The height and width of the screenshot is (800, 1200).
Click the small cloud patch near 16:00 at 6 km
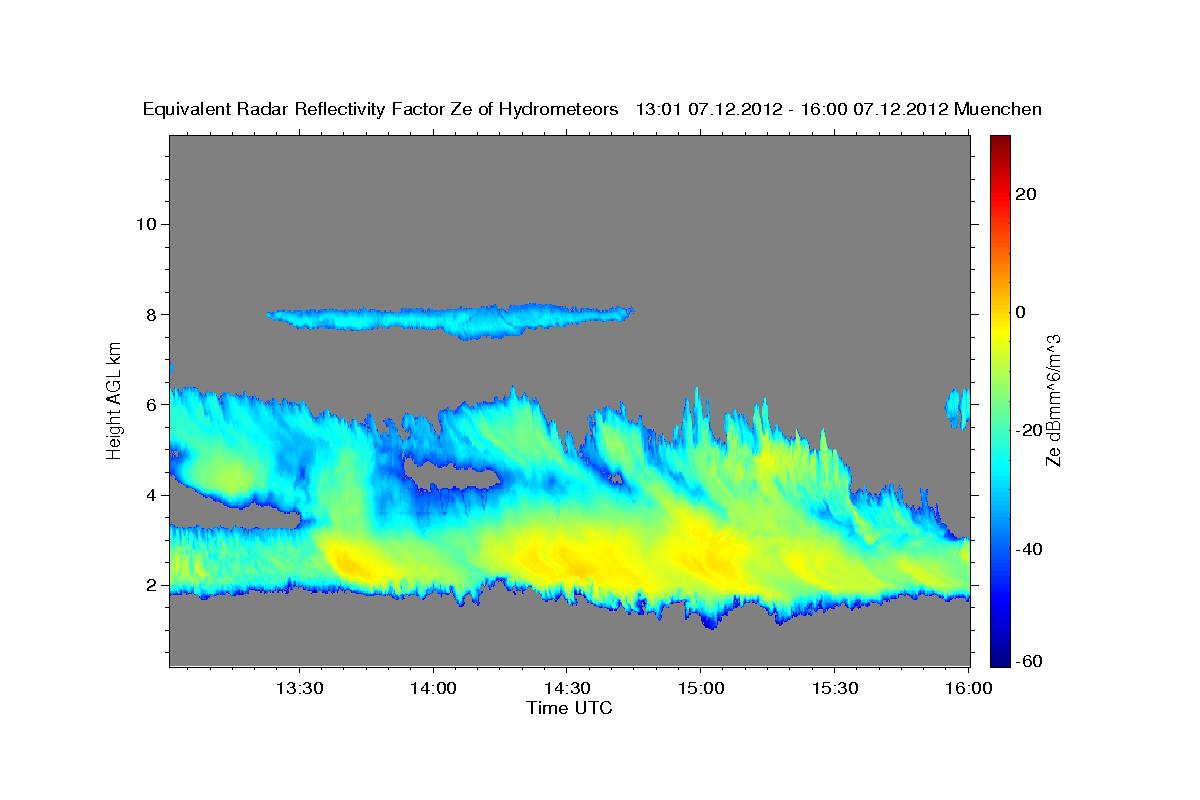(958, 408)
